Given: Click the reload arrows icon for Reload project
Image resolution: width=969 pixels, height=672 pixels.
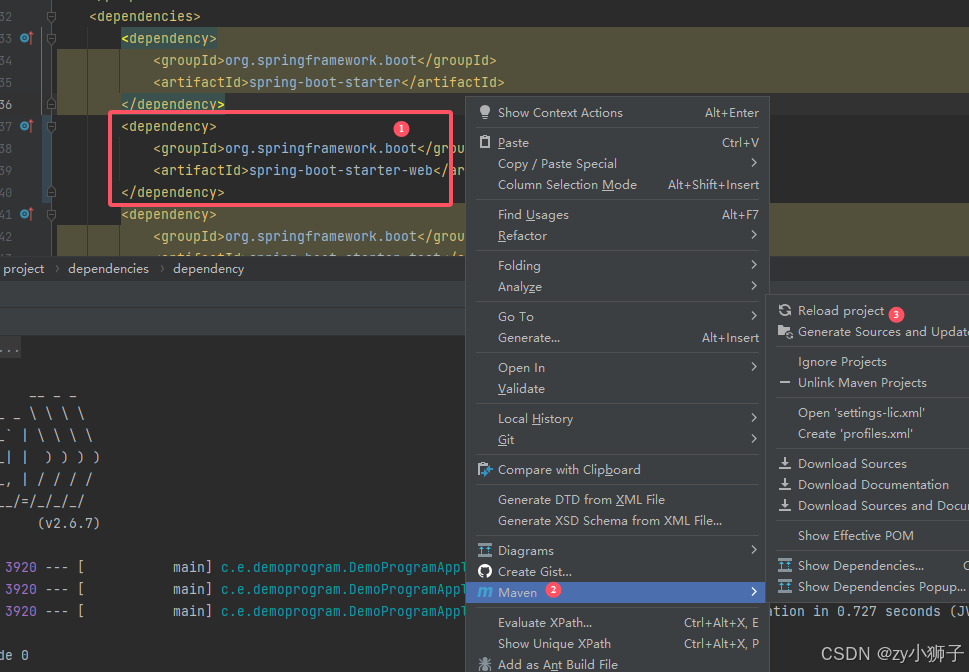Looking at the screenshot, I should click(x=785, y=310).
